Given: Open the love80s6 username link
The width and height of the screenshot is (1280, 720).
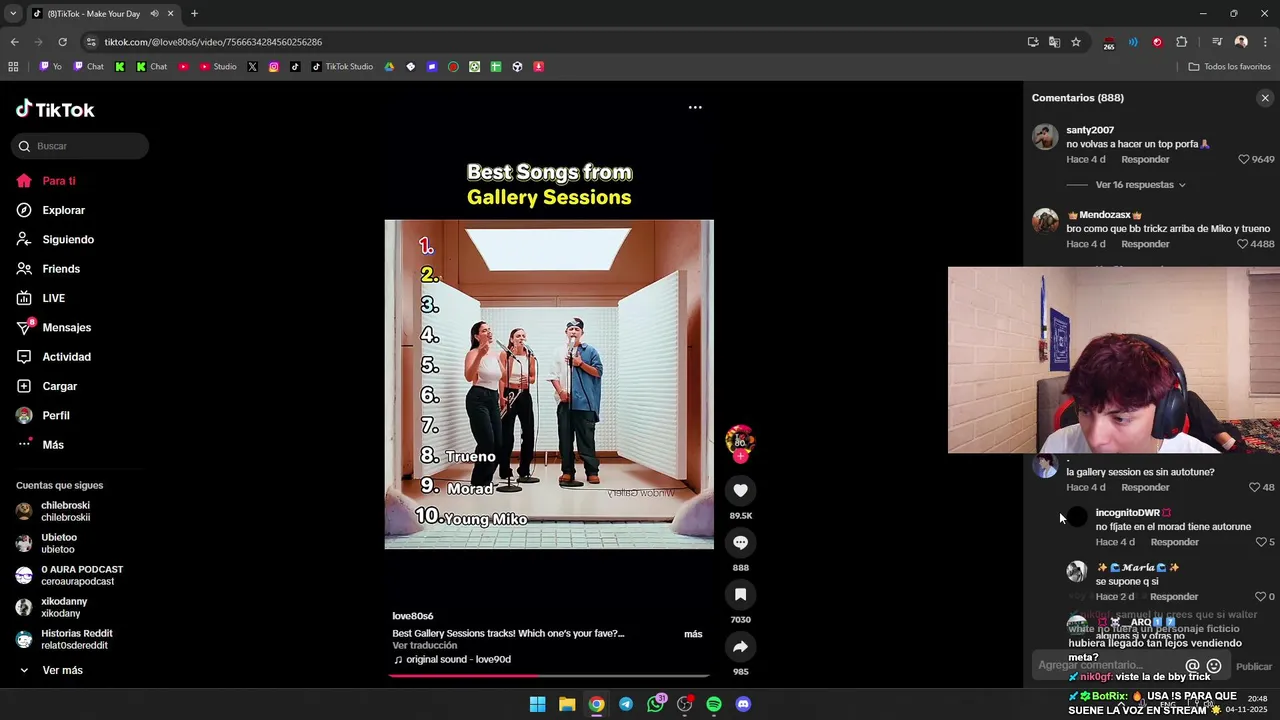Looking at the screenshot, I should [412, 616].
